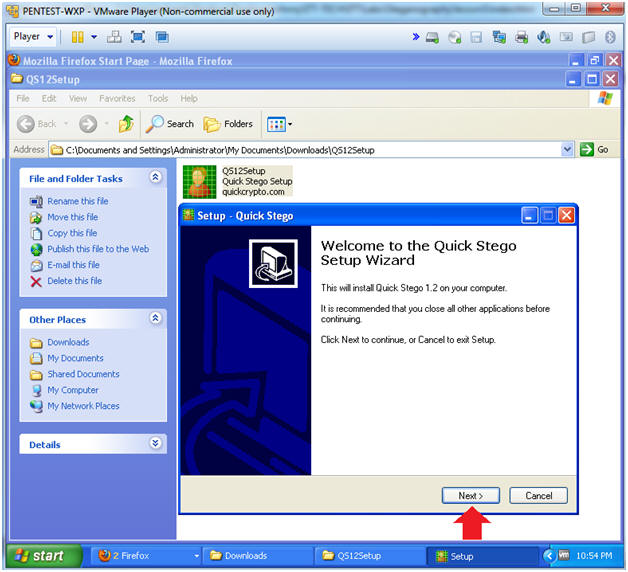Switch to Downloads taskbar window
628x572 pixels.
(x=257, y=556)
